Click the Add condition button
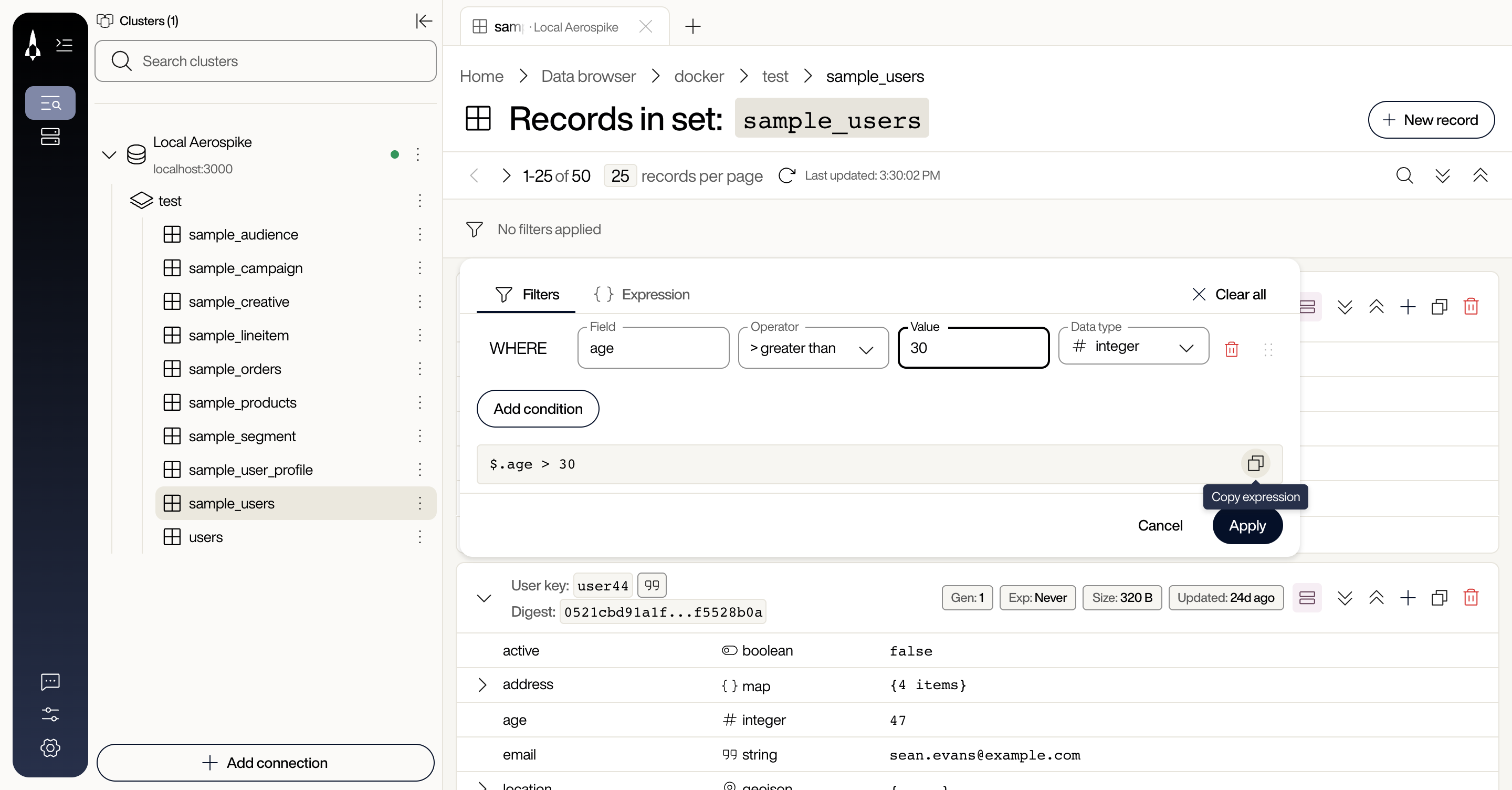Screen dimensions: 1512x790 click(x=538, y=409)
